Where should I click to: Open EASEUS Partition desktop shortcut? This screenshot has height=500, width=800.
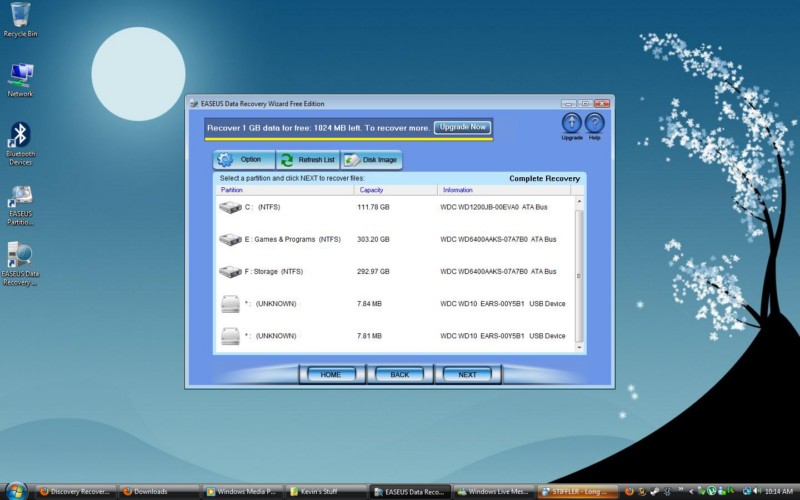tap(20, 205)
